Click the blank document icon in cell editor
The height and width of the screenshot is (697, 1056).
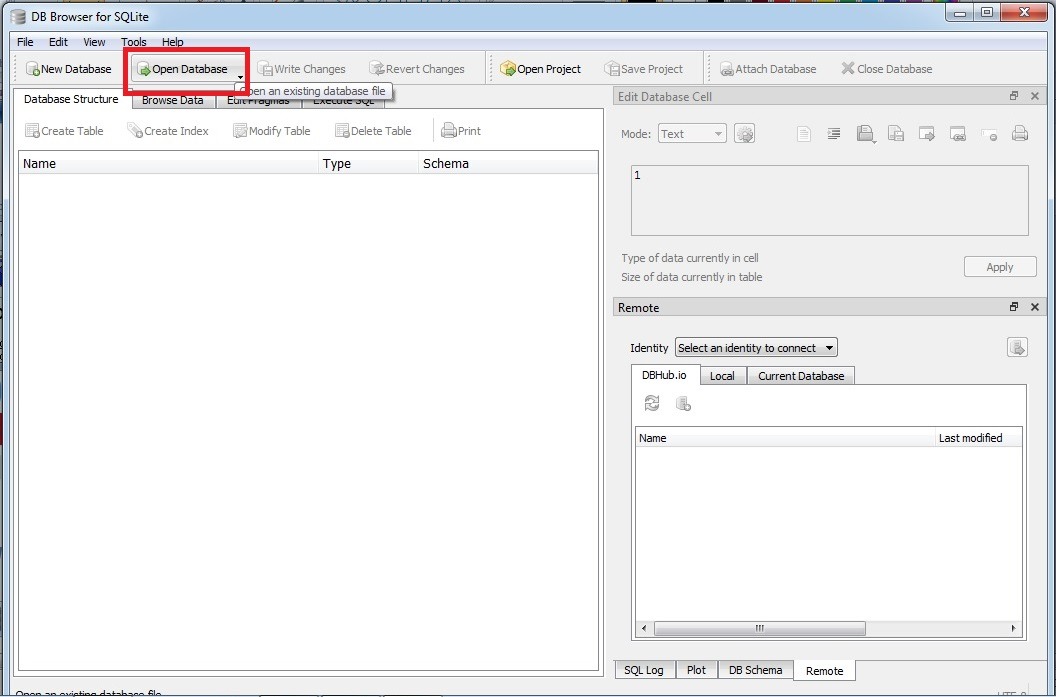pos(803,133)
